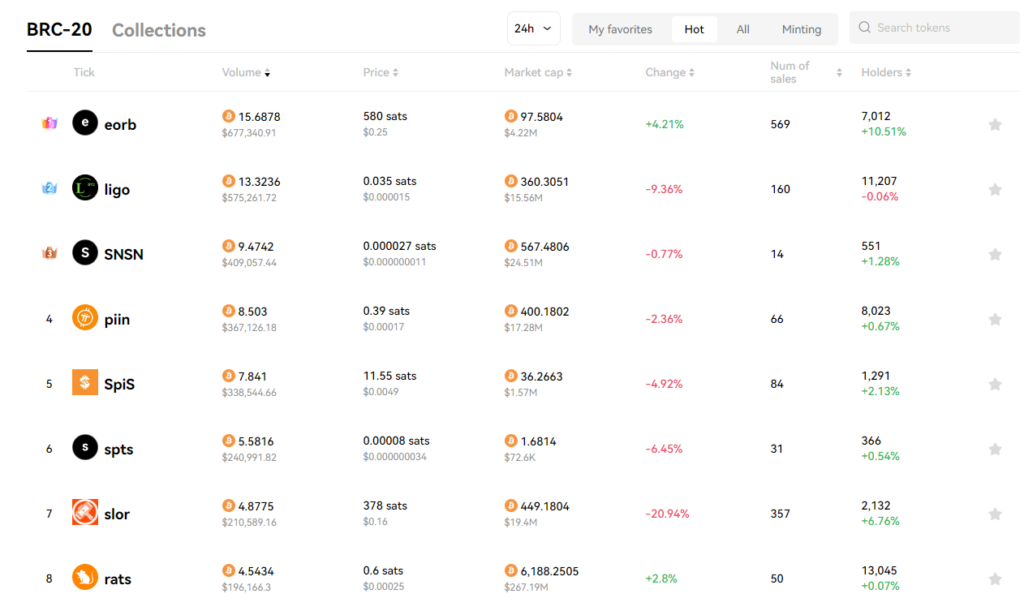1024x611 pixels.
Task: Show My favorites tokens
Action: tap(620, 29)
